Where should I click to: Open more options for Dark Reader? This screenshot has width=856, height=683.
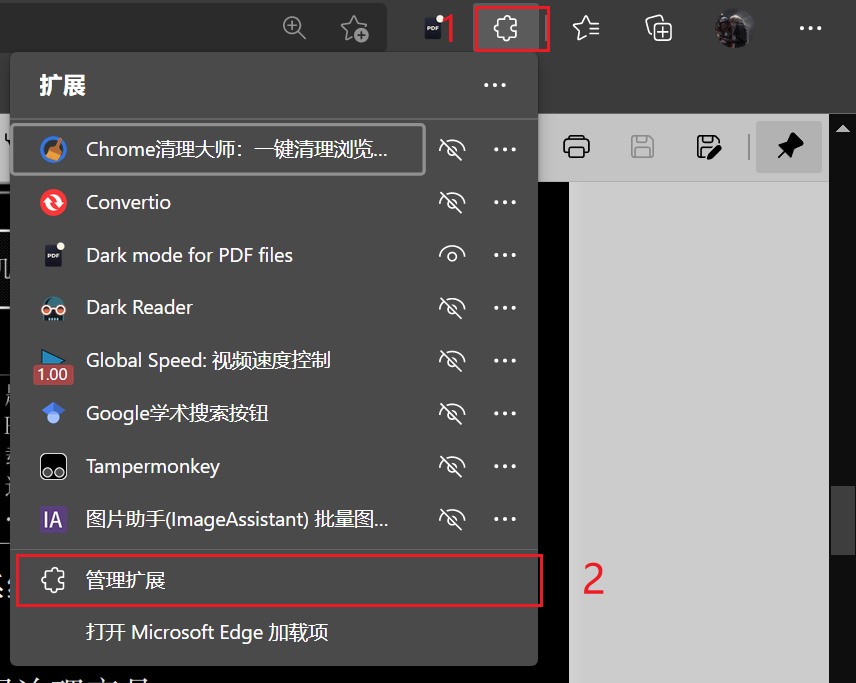505,307
